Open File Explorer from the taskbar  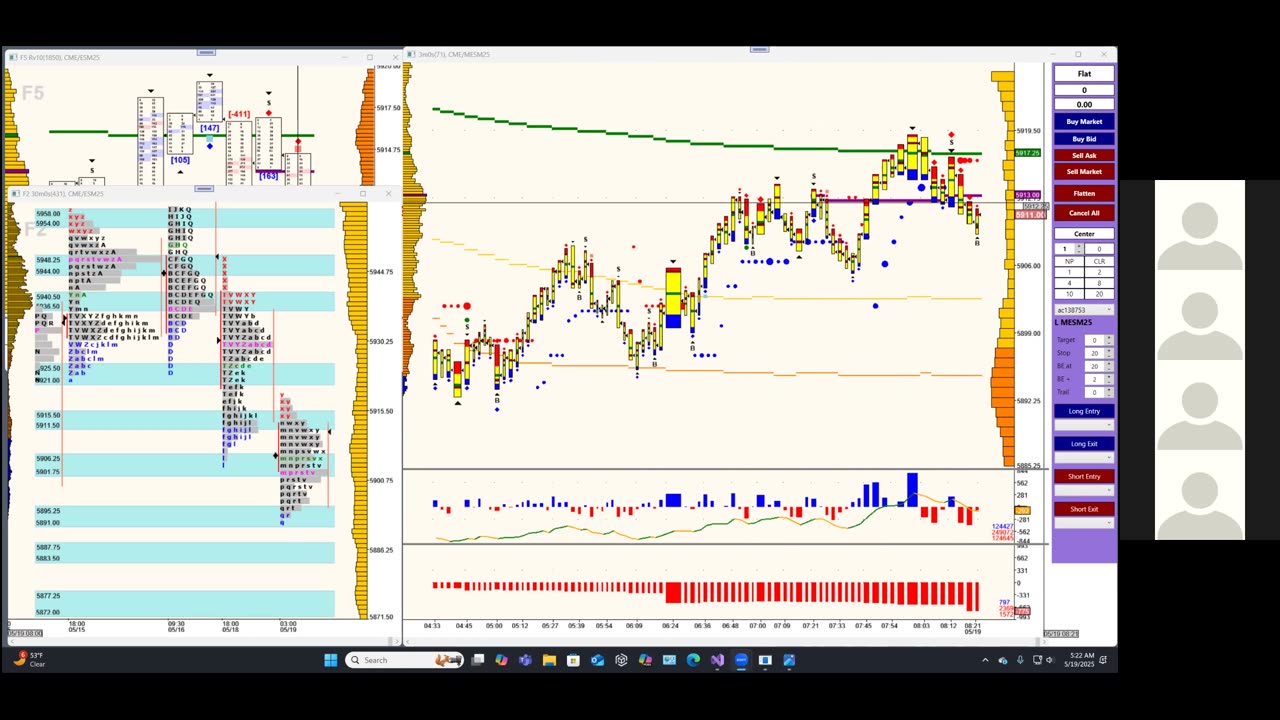tap(549, 660)
